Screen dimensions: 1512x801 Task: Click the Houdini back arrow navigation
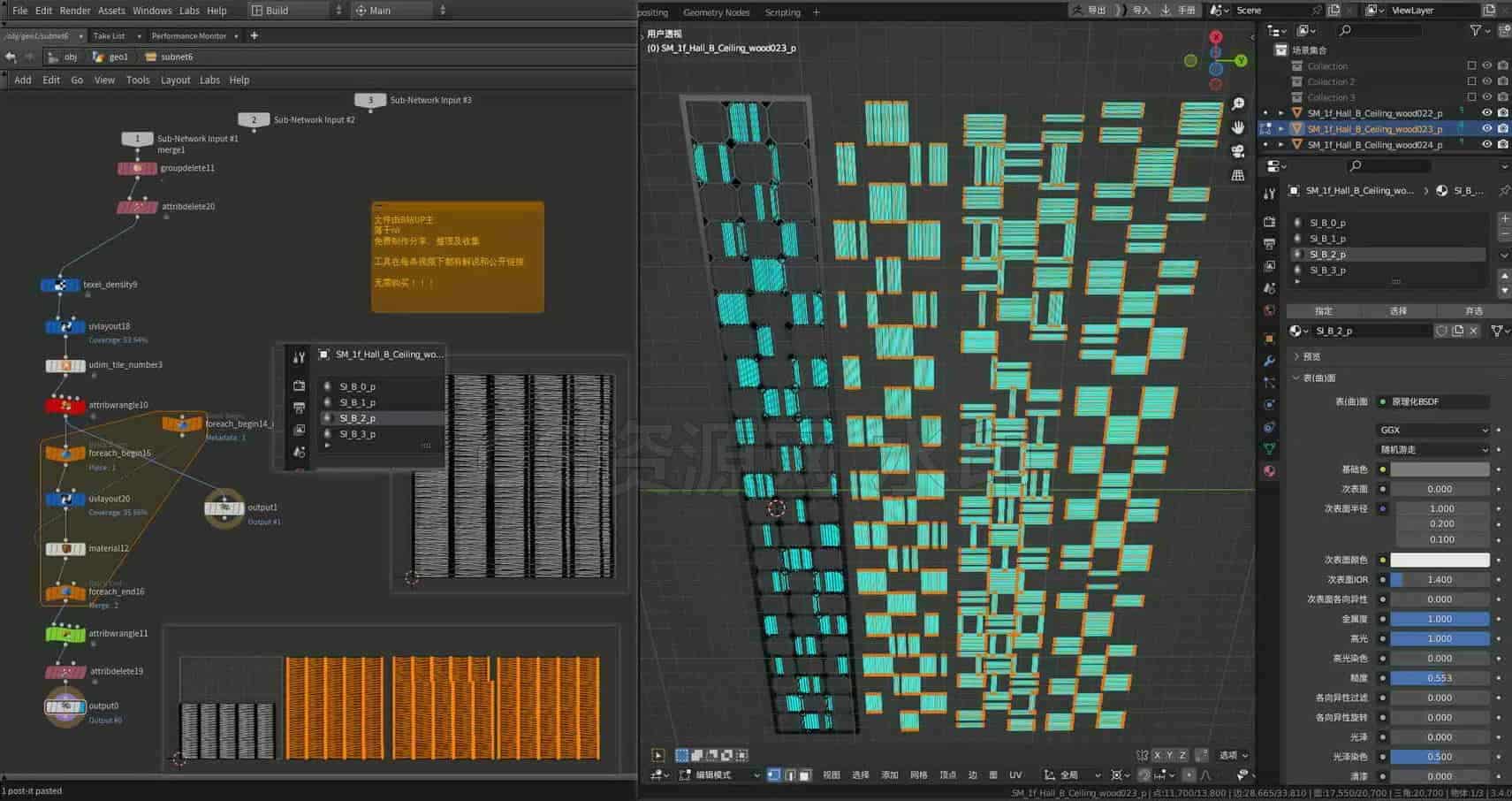coord(11,57)
